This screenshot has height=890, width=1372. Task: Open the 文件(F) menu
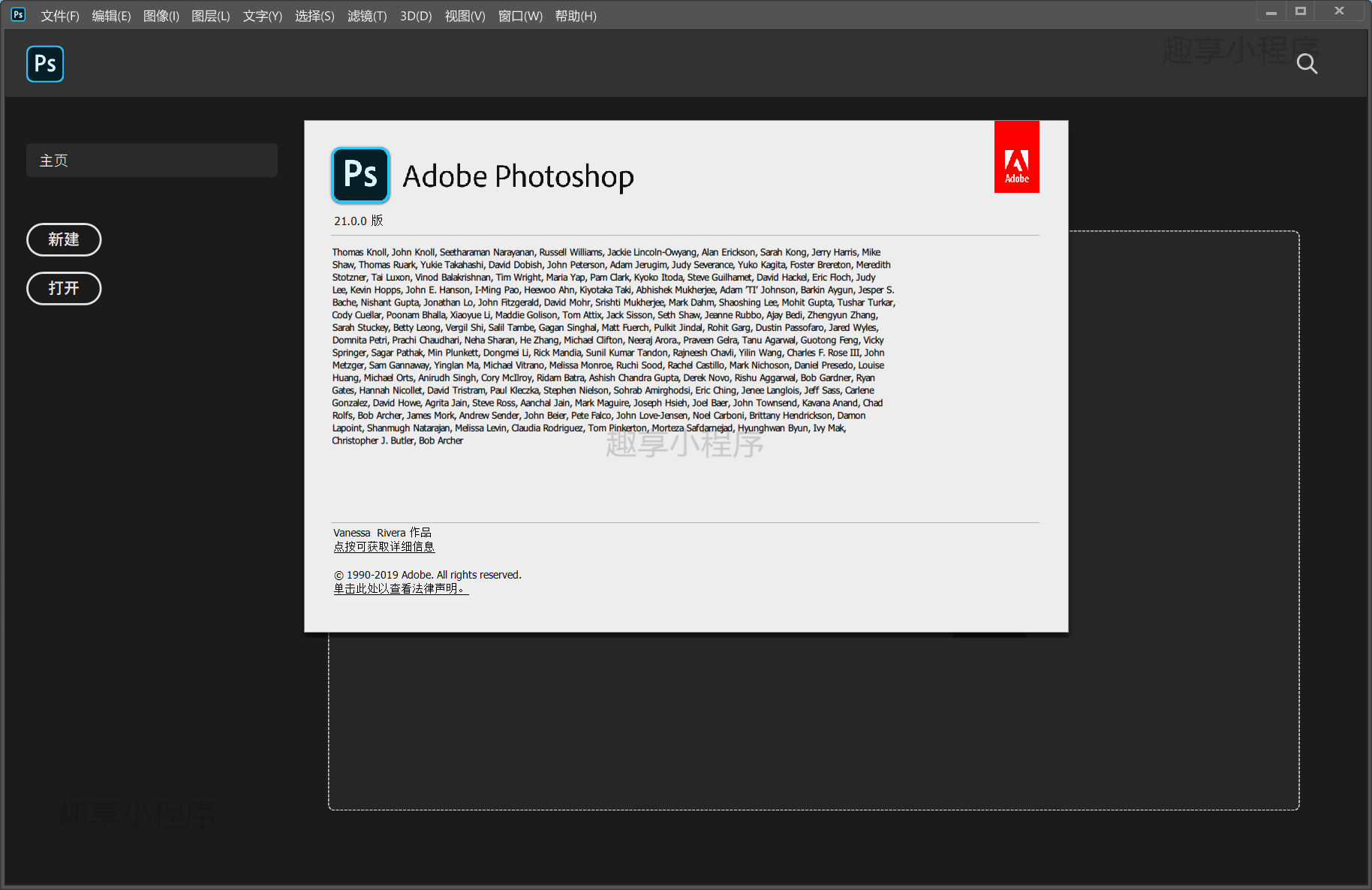[x=60, y=16]
